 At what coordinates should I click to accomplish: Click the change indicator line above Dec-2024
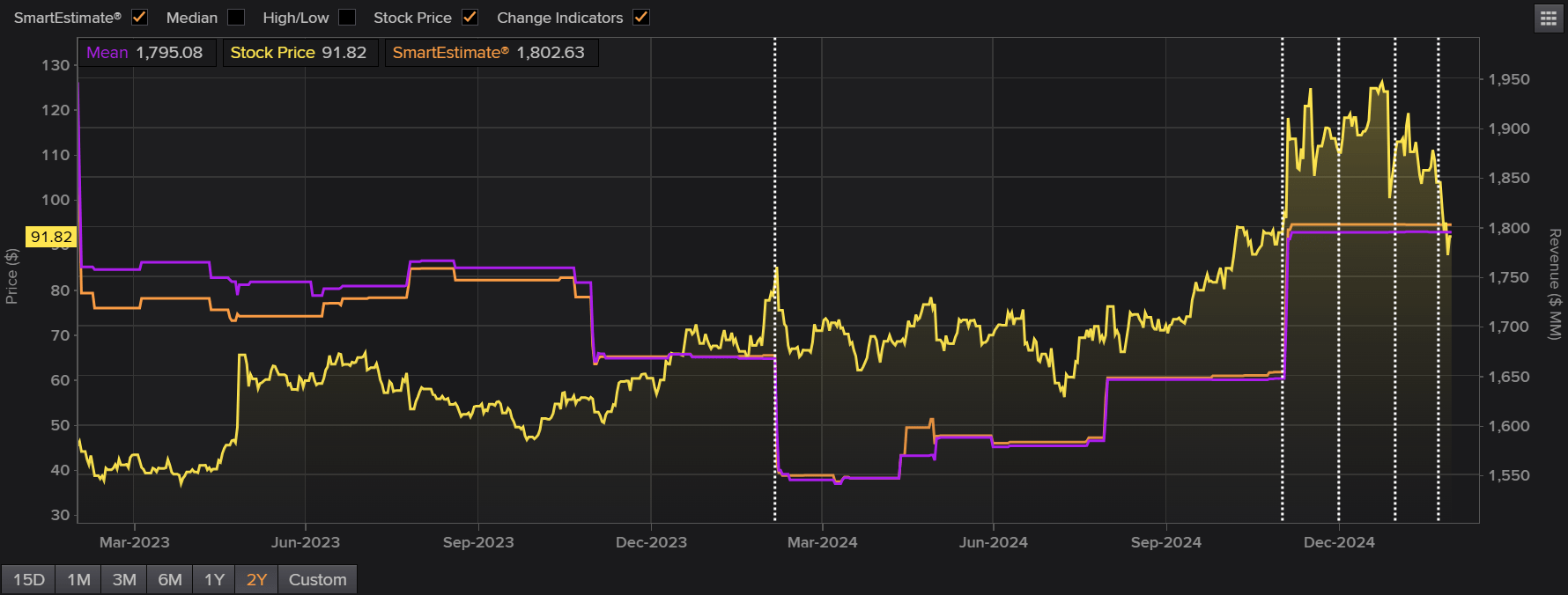pos(1339,280)
